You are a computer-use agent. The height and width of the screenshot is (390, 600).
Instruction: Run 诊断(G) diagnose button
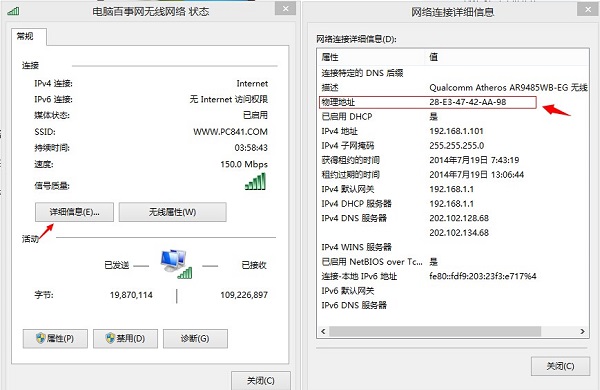coord(195,338)
